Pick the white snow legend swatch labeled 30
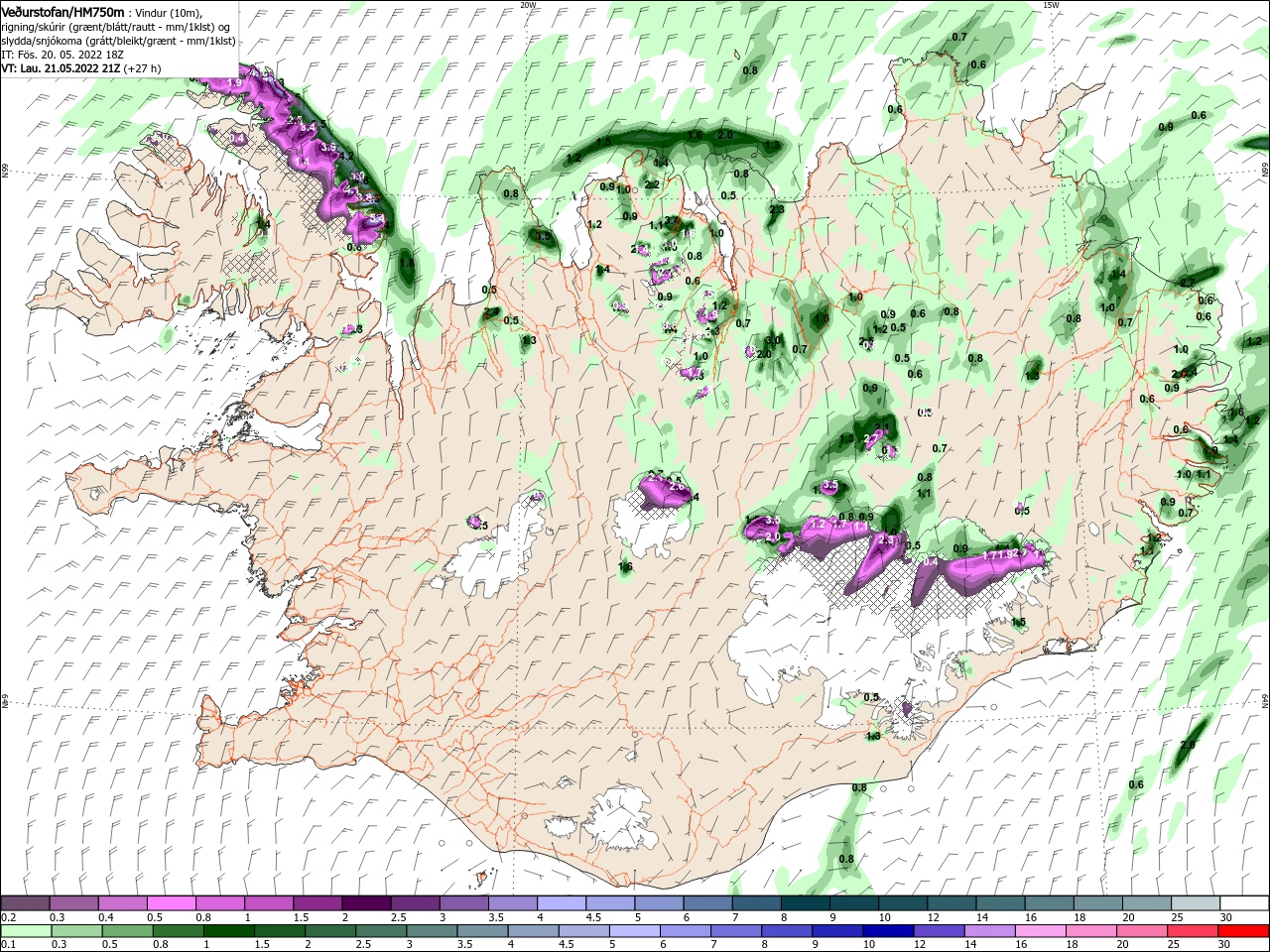The height and width of the screenshot is (952, 1270). point(1244,903)
